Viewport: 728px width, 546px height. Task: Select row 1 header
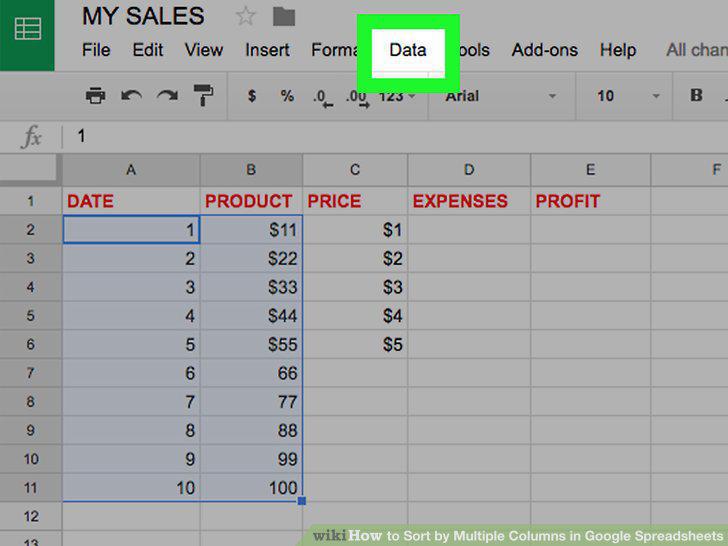(31, 201)
